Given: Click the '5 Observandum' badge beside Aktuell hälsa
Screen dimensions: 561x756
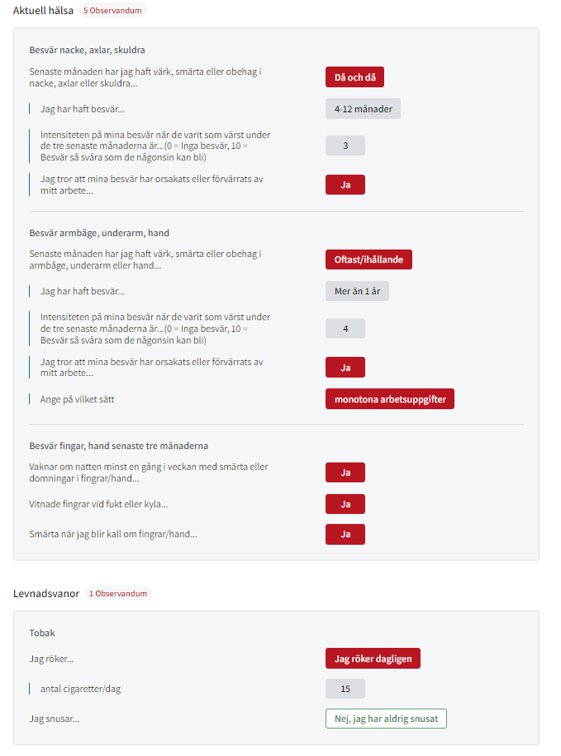Looking at the screenshot, I should tap(112, 10).
